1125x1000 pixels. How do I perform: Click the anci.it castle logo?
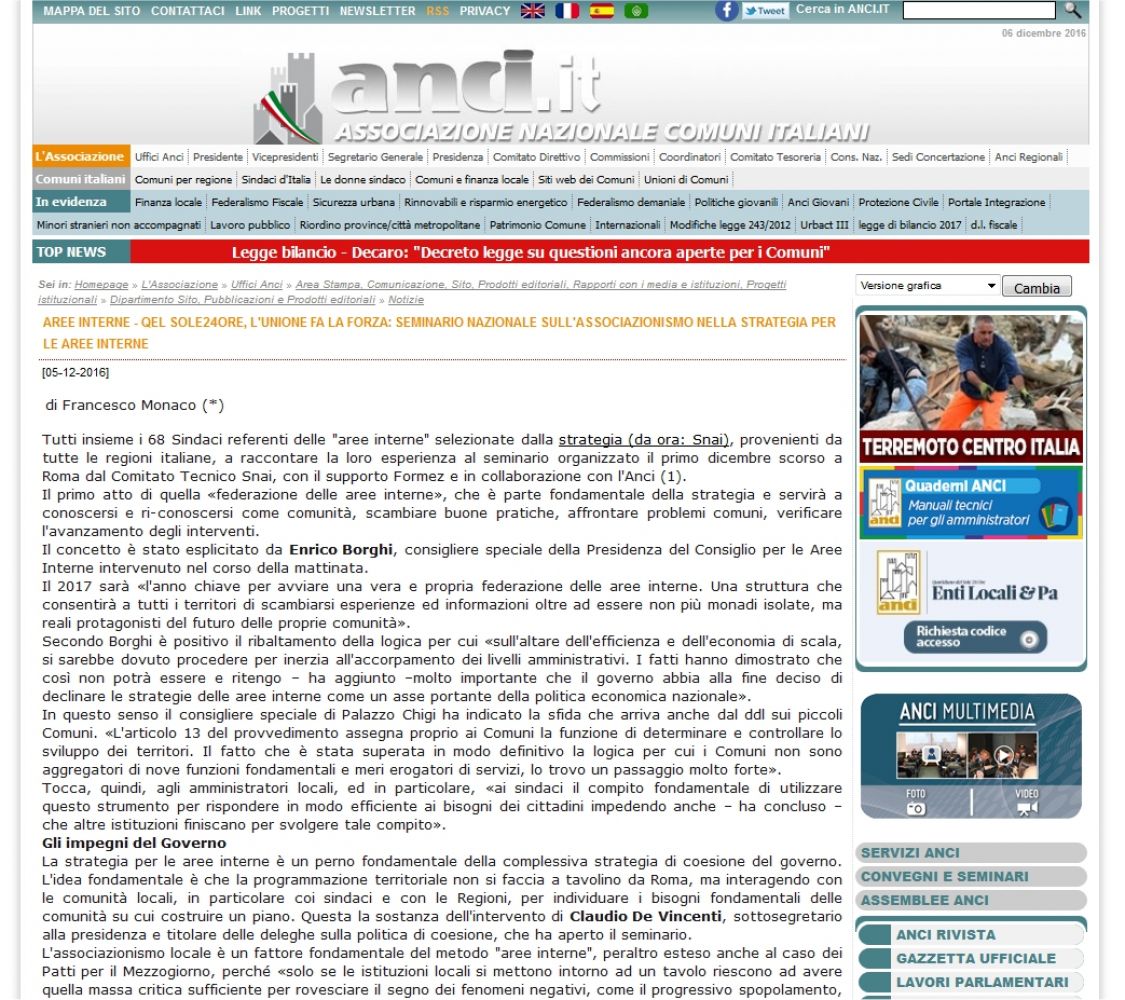pyautogui.click(x=287, y=98)
